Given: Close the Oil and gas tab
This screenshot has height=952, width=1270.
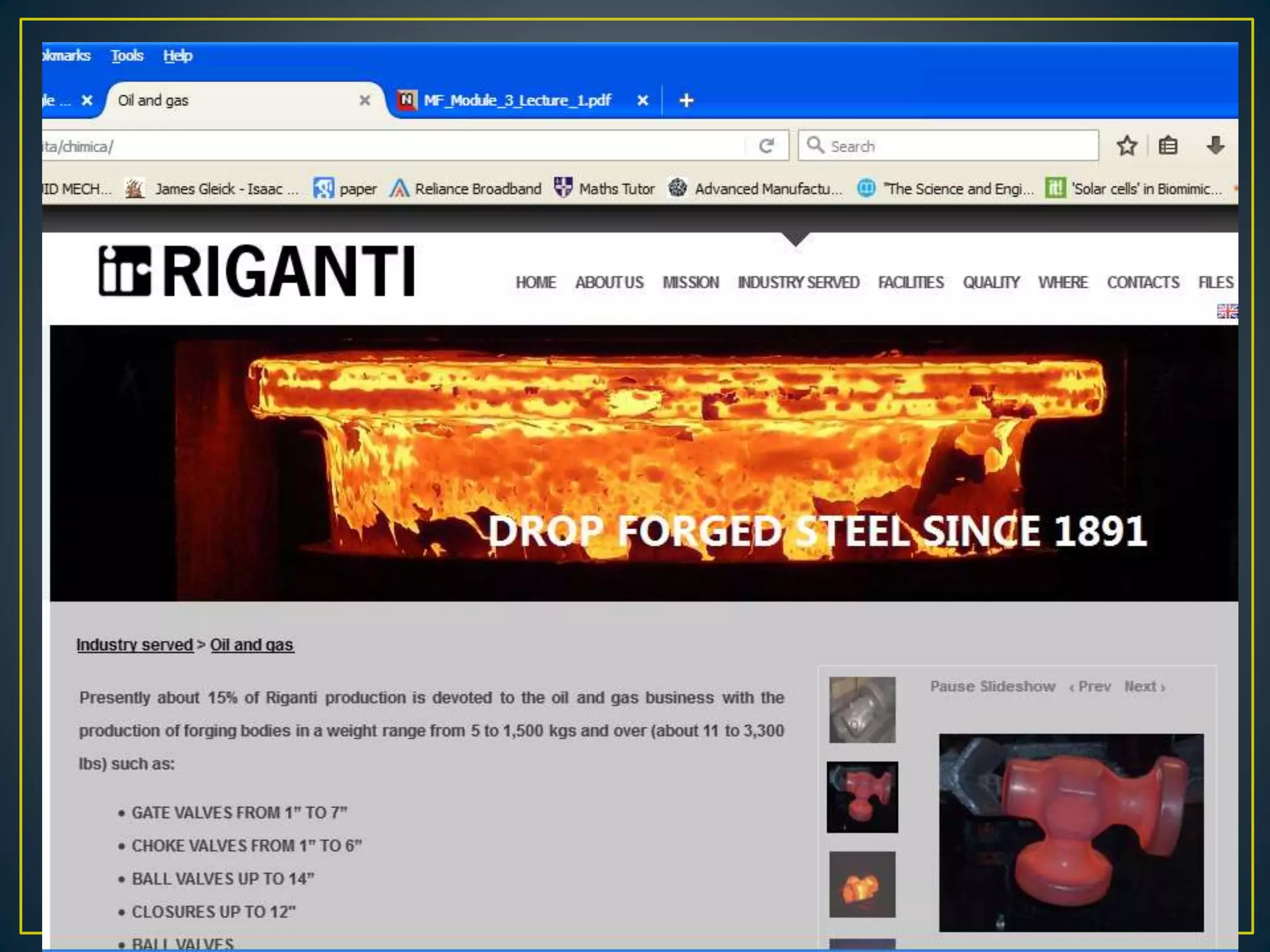Looking at the screenshot, I should tap(365, 100).
